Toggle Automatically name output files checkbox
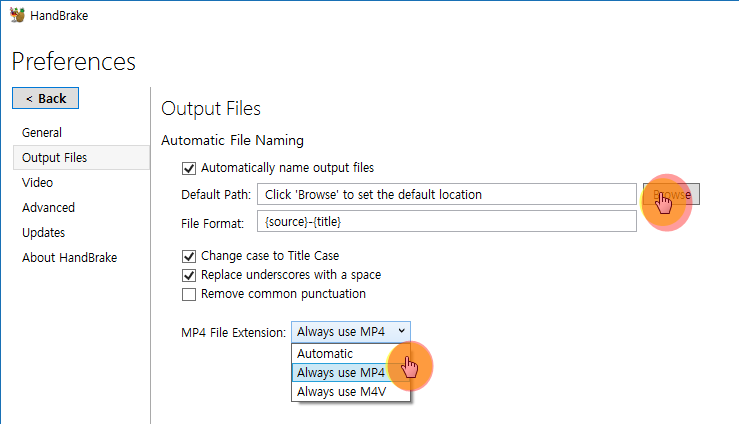Viewport: 739px width, 424px height. point(189,168)
